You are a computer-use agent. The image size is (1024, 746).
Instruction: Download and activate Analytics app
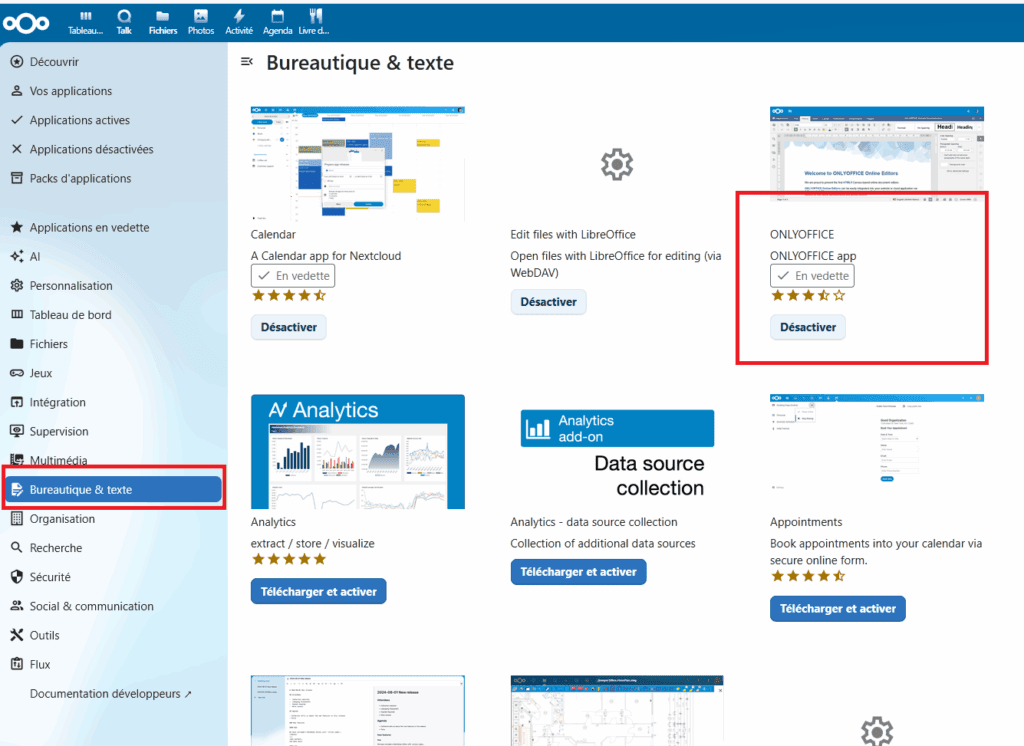pos(318,591)
